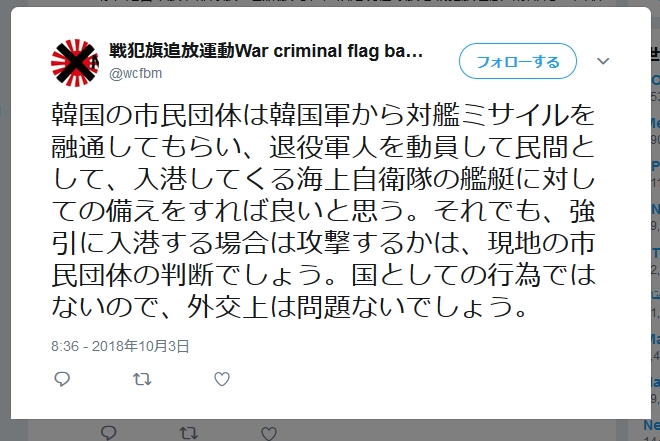The image size is (660, 441).
Task: Expand the tweet options chevron menu
Action: (x=603, y=62)
